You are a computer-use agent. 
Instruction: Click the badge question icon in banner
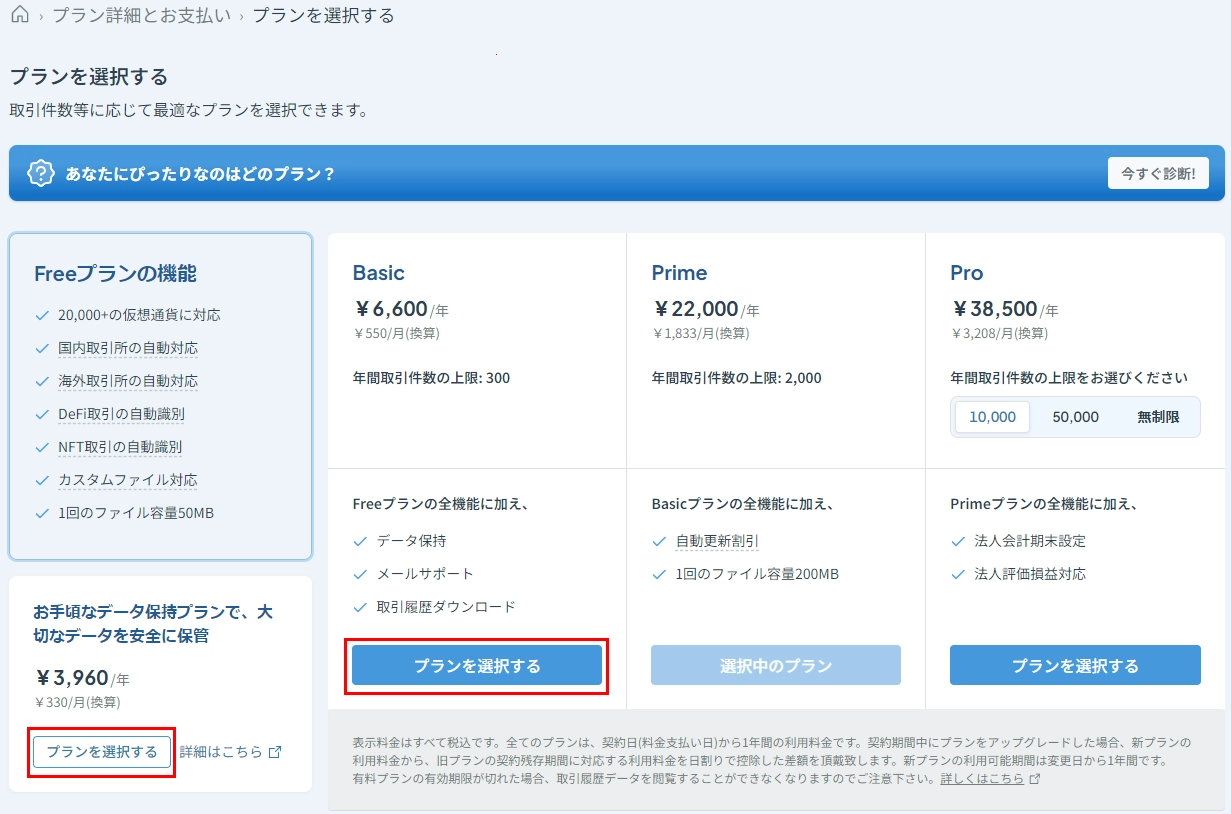[40, 173]
